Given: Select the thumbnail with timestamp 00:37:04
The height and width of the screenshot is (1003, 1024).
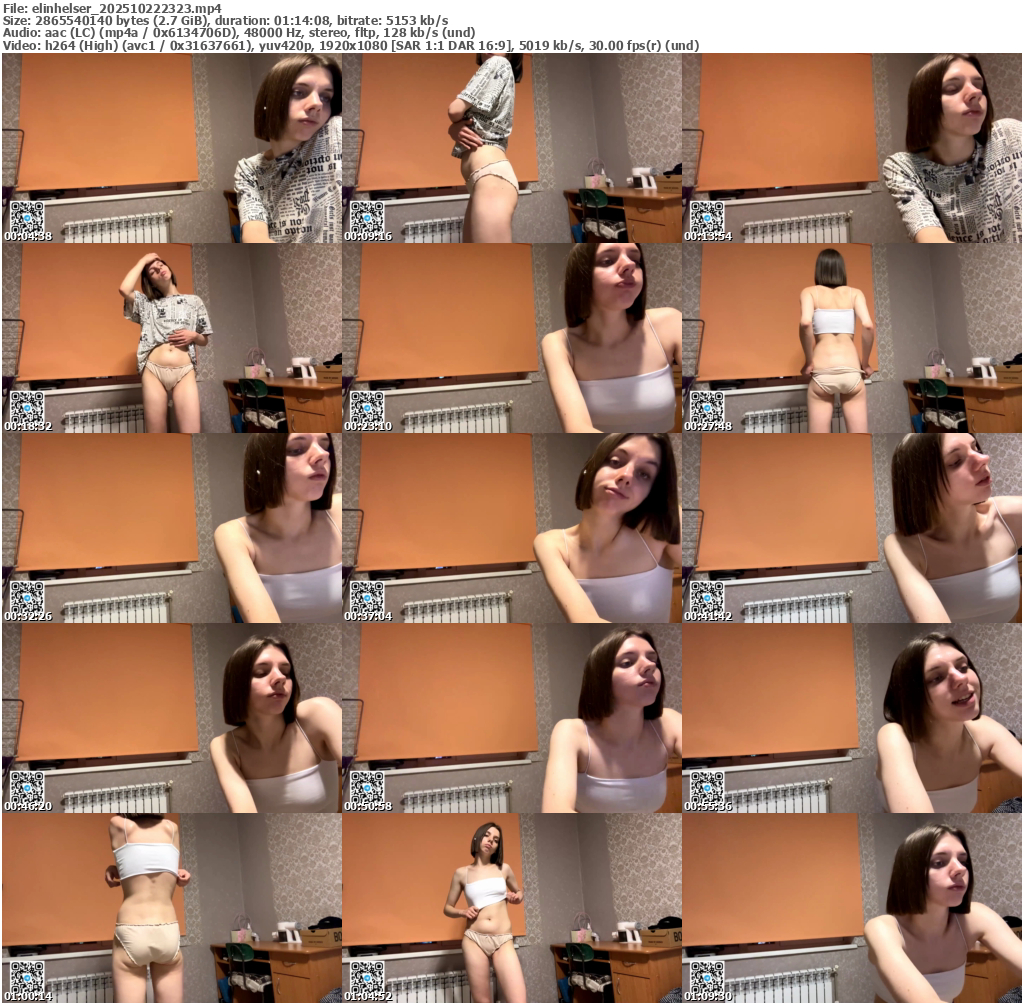Looking at the screenshot, I should pos(512,528).
